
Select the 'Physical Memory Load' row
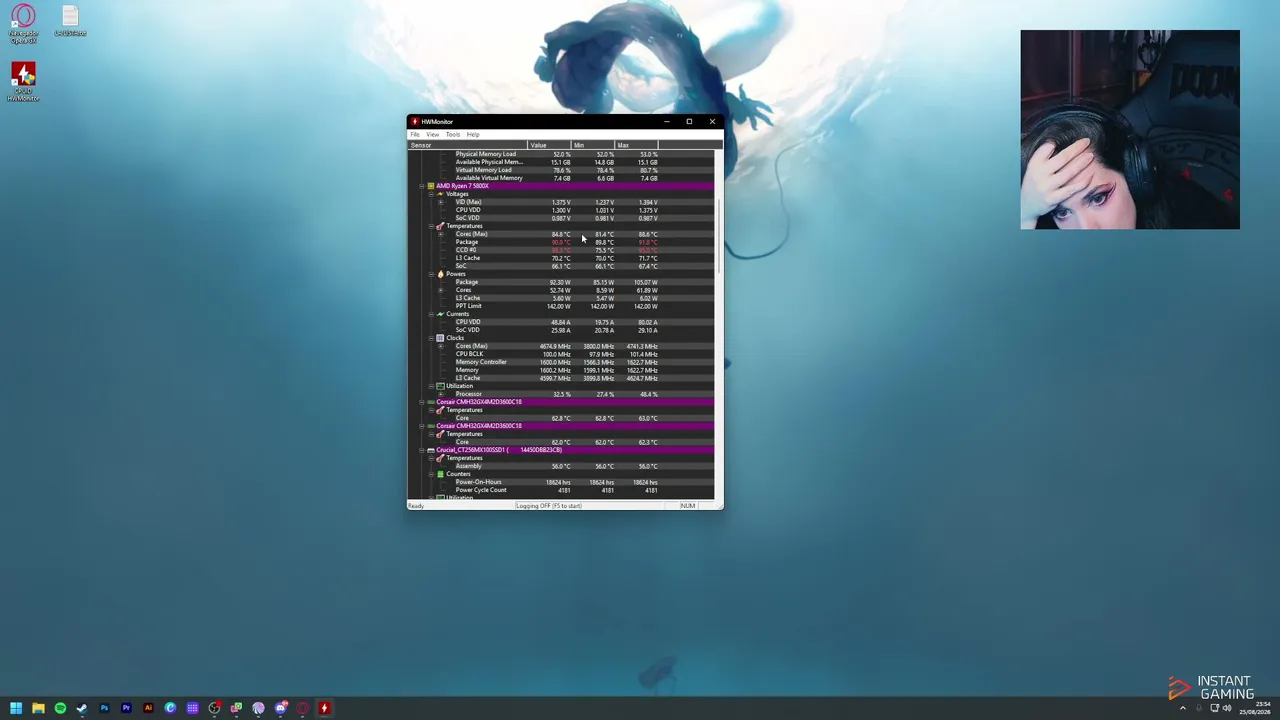561,154
